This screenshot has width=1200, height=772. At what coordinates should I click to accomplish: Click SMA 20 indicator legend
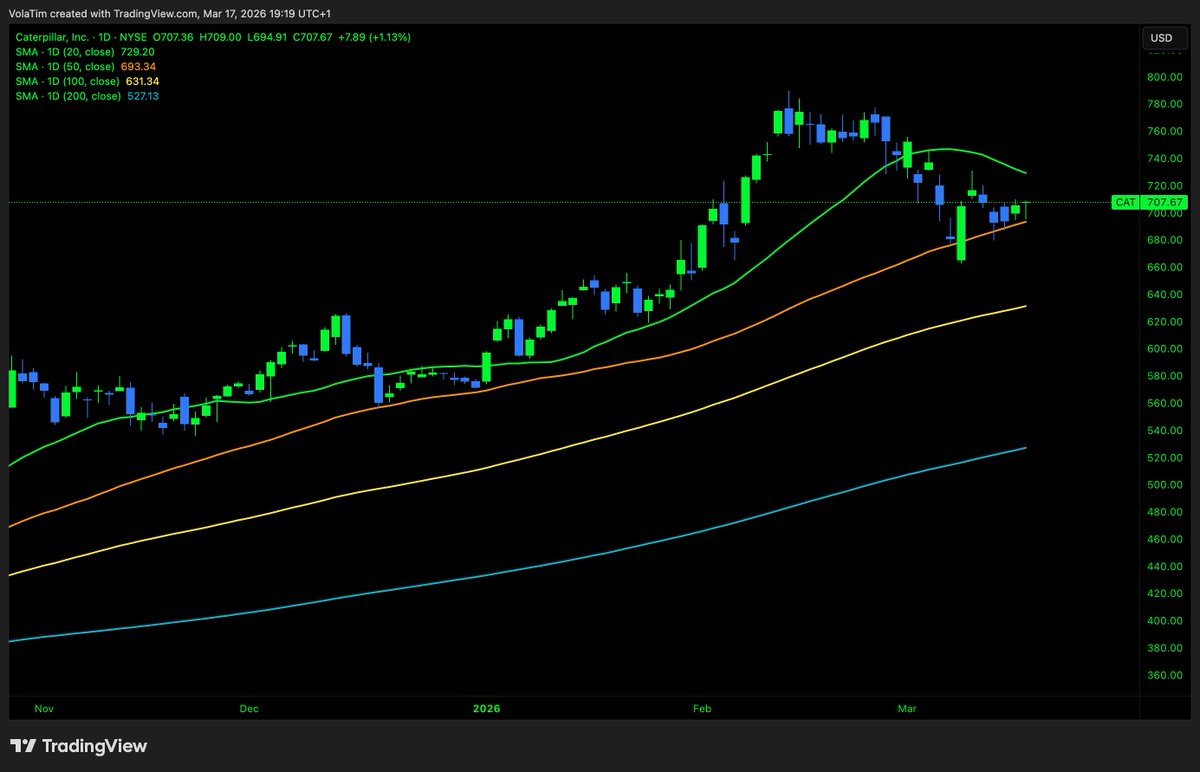click(x=85, y=52)
